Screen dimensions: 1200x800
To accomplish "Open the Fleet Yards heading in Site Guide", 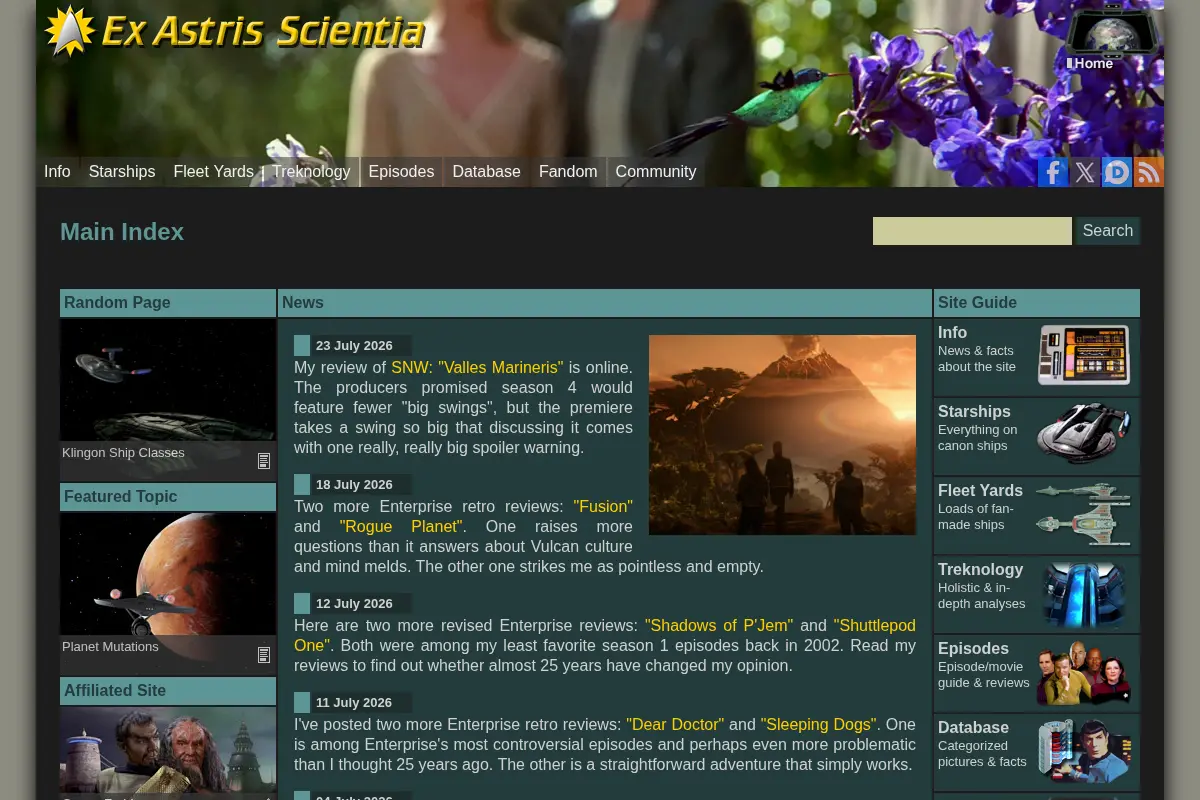I will pos(980,491).
